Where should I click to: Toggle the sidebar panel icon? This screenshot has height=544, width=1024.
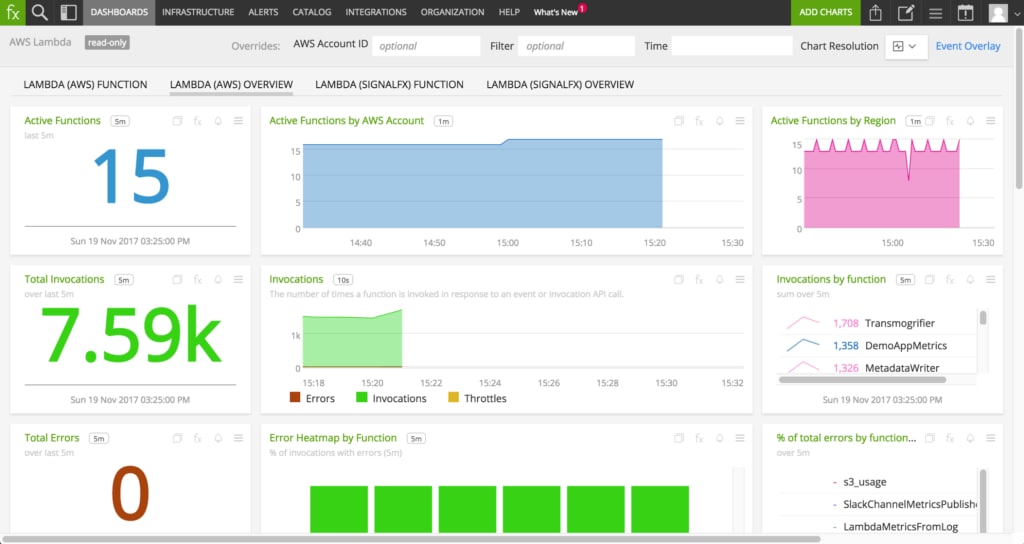click(68, 12)
